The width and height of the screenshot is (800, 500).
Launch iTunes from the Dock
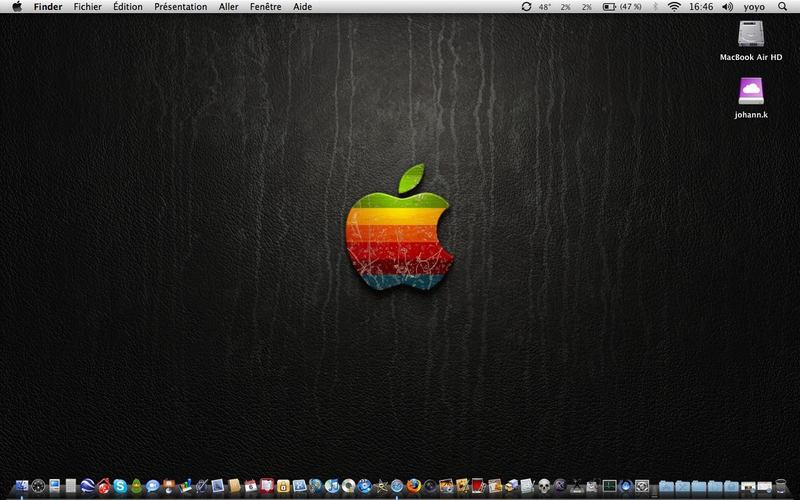(332, 486)
